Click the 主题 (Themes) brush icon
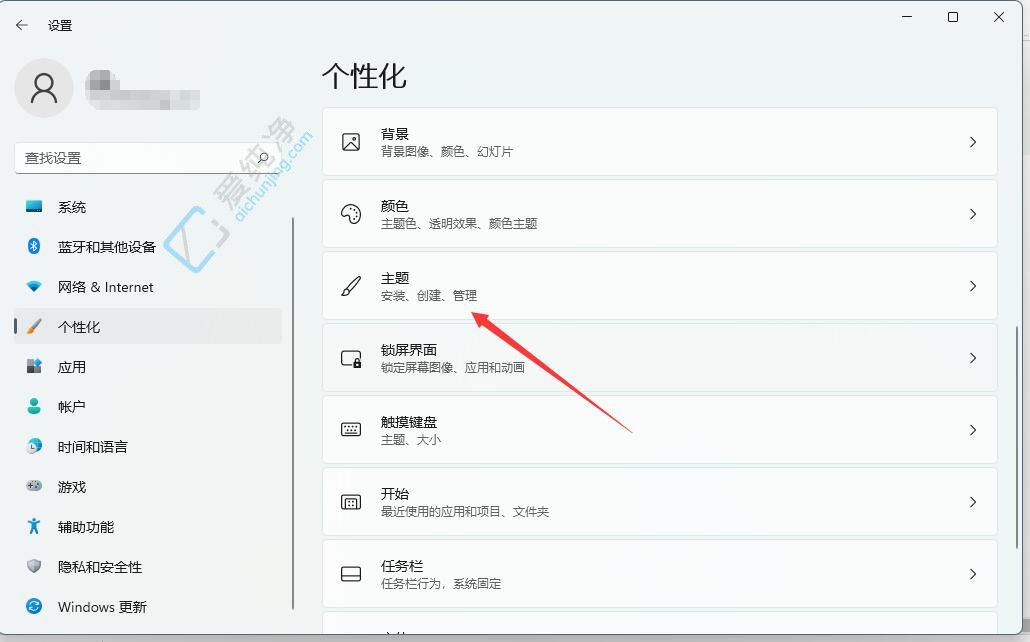This screenshot has width=1030, height=642. coord(350,285)
